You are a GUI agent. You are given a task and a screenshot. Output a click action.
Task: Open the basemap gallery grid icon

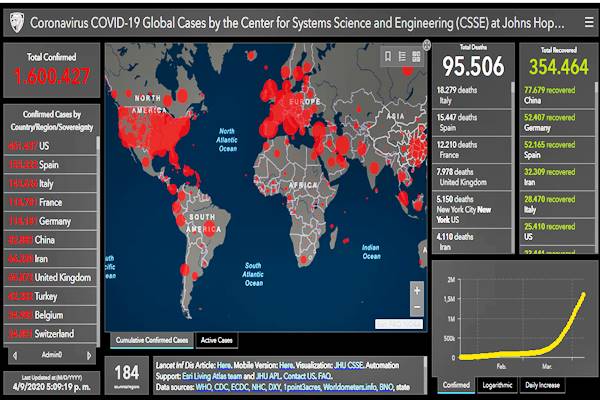(416, 57)
